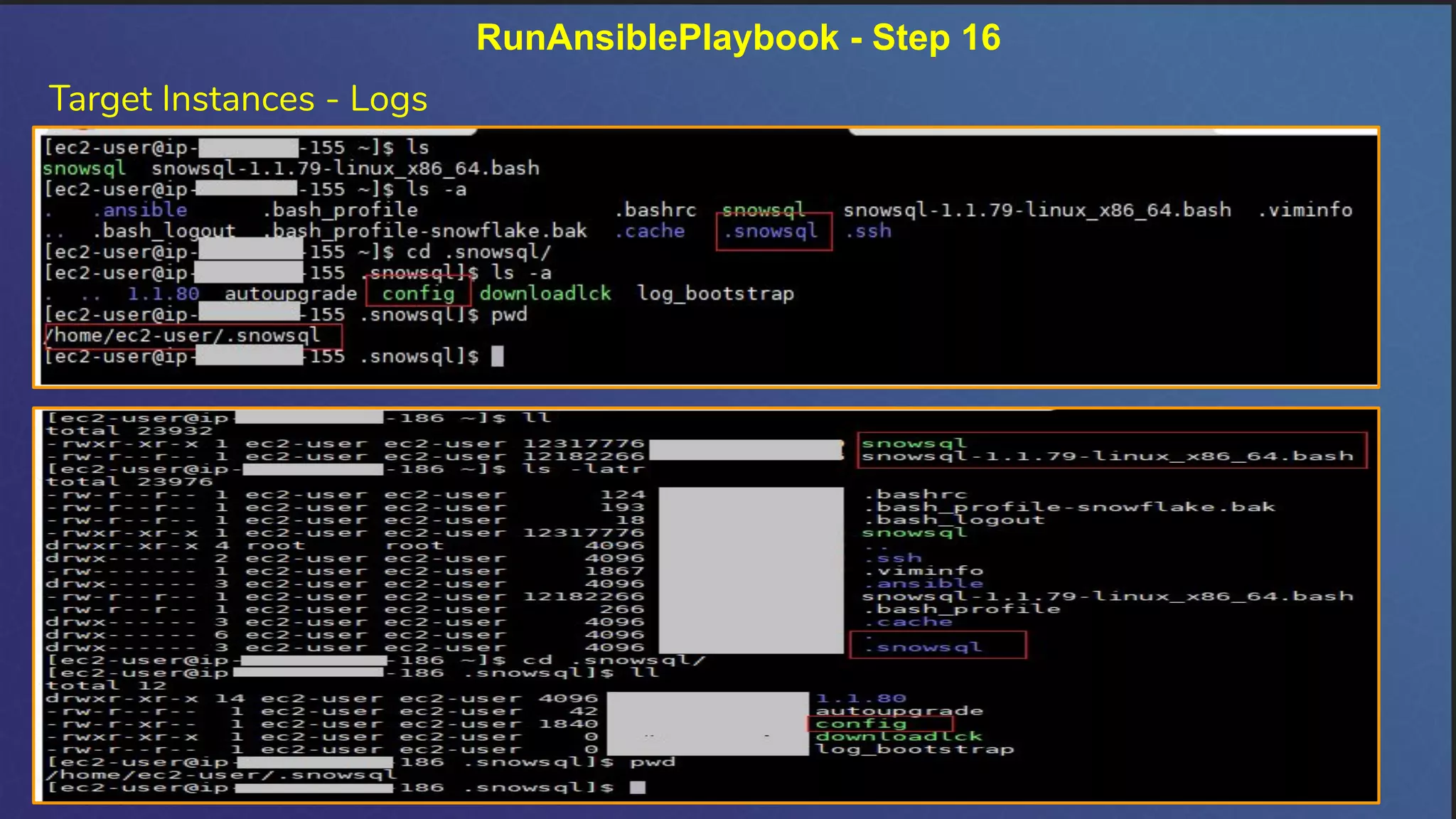Click .viminfo in the -186 terminal
The height and width of the screenshot is (819, 1456).
click(x=924, y=572)
